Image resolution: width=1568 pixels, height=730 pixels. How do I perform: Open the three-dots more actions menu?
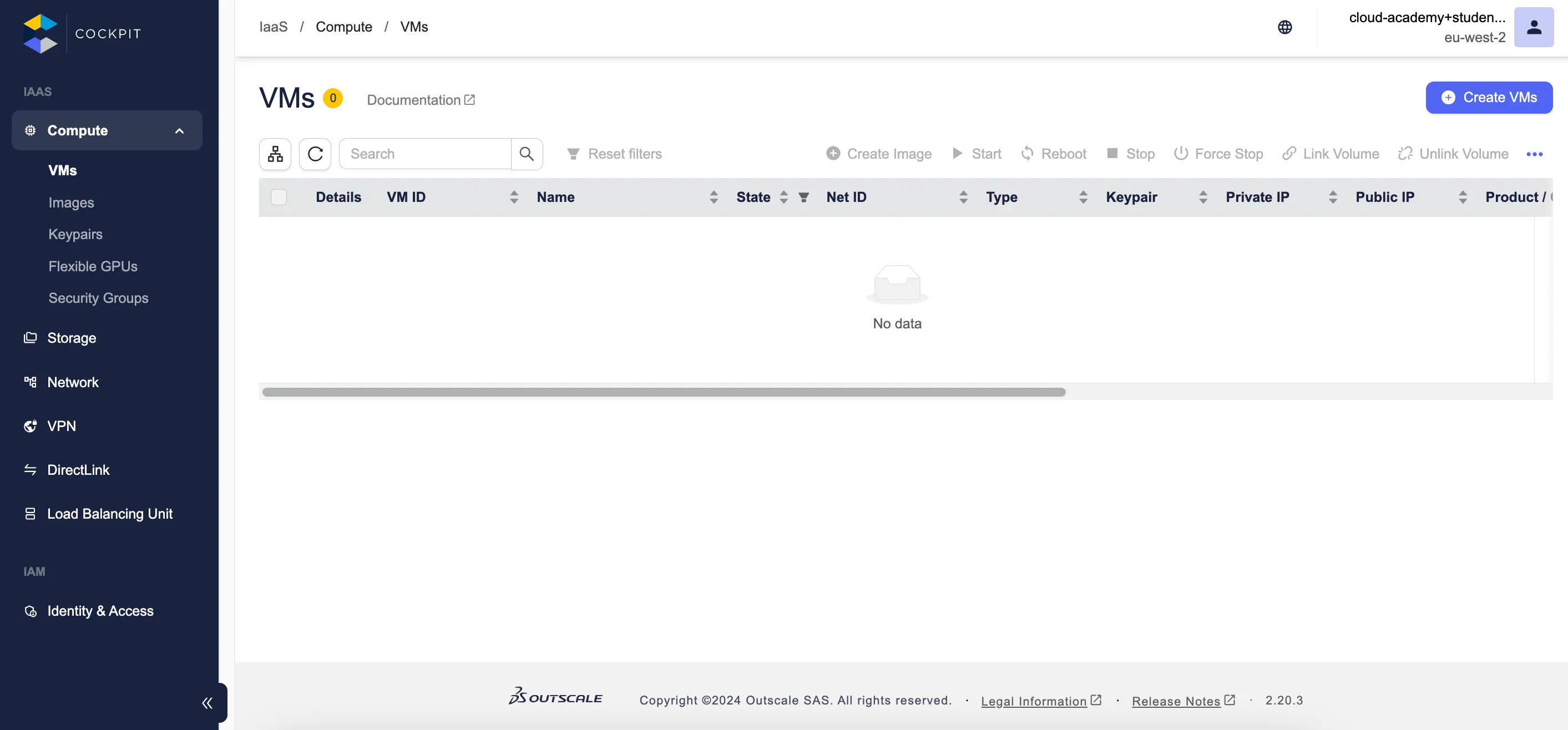coord(1534,154)
